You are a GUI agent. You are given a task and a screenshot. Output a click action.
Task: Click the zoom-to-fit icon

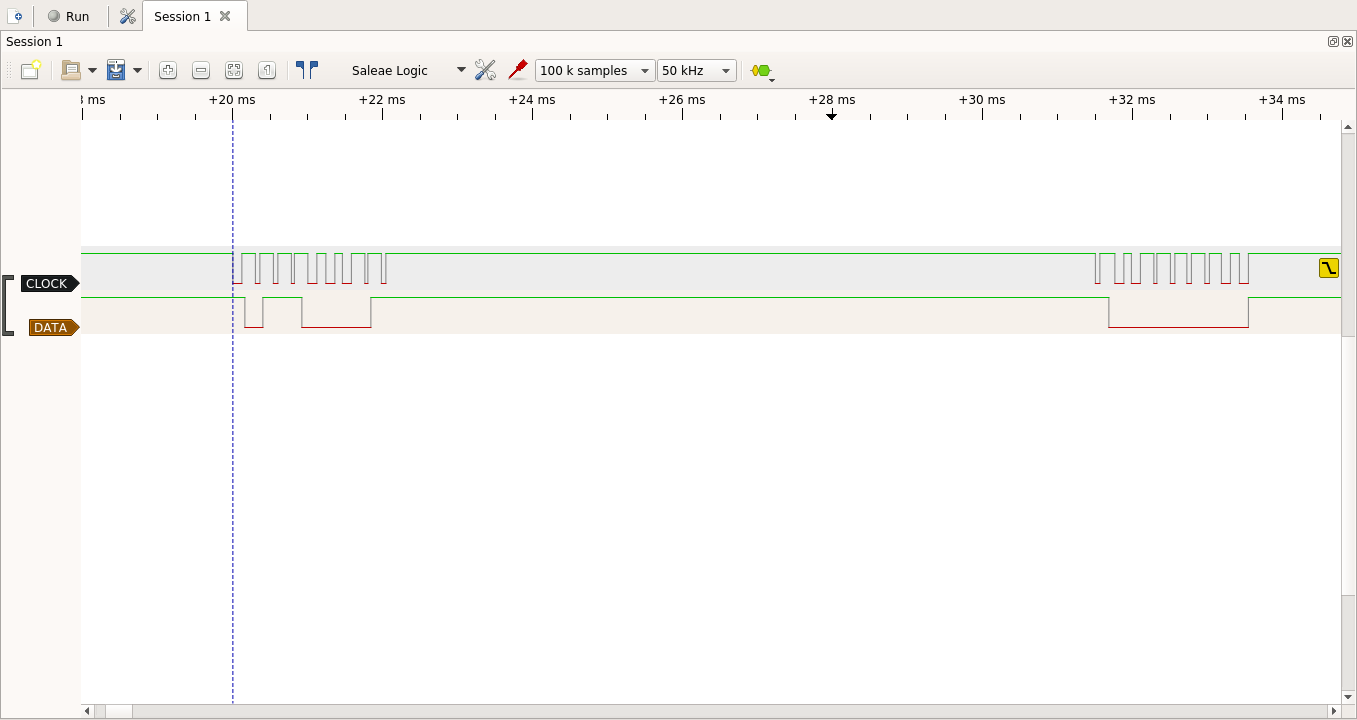pos(234,70)
